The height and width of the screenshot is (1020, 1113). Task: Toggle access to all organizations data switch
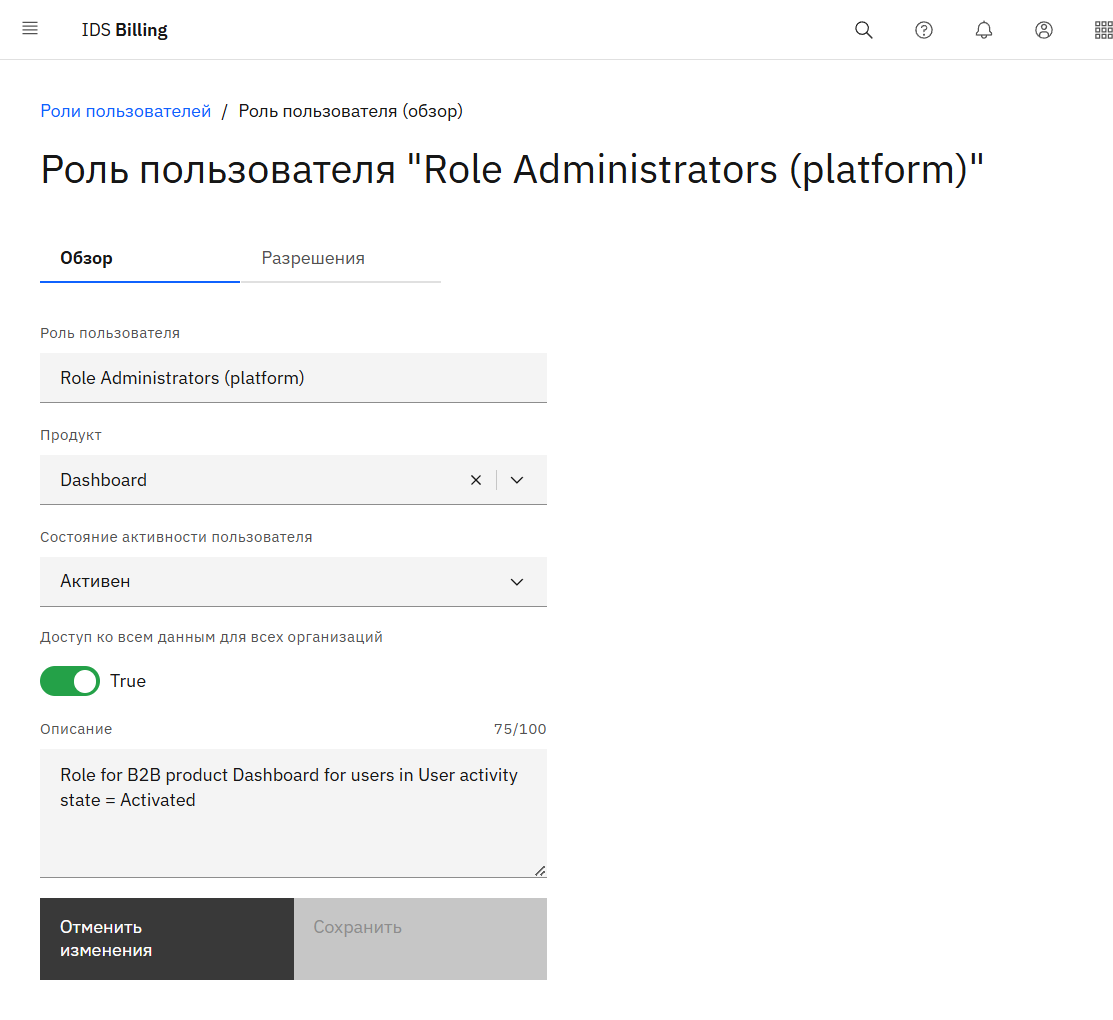click(70, 681)
